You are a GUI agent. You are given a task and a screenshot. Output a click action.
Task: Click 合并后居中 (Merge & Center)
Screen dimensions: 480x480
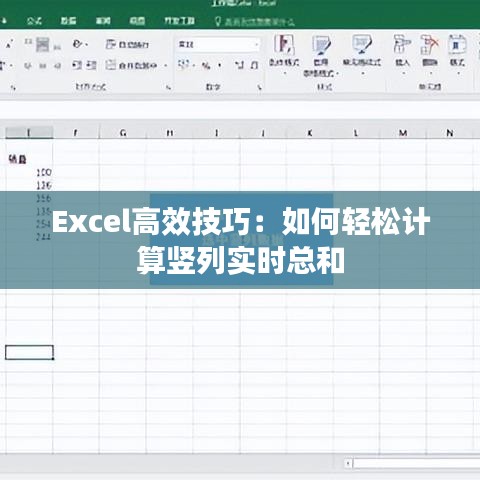tap(131, 65)
